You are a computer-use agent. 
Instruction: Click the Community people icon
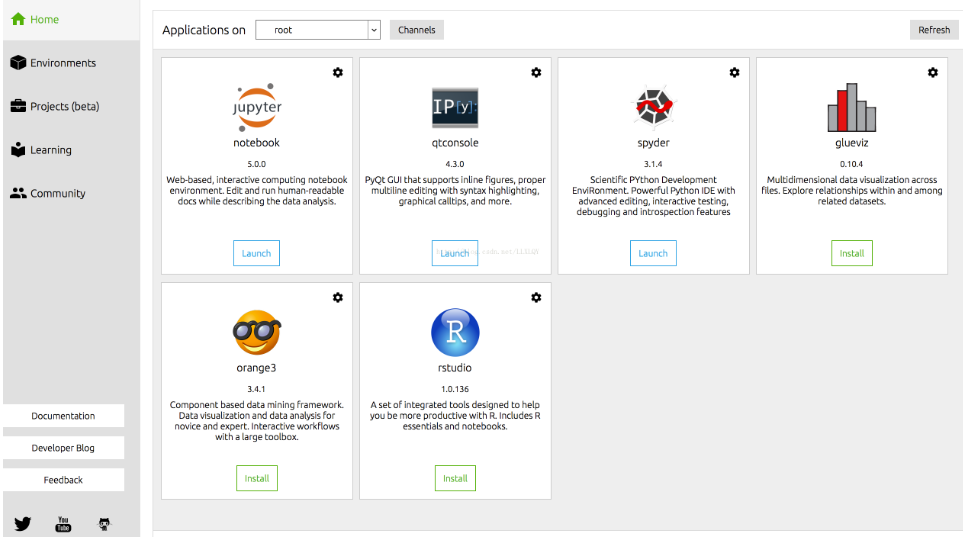click(18, 193)
